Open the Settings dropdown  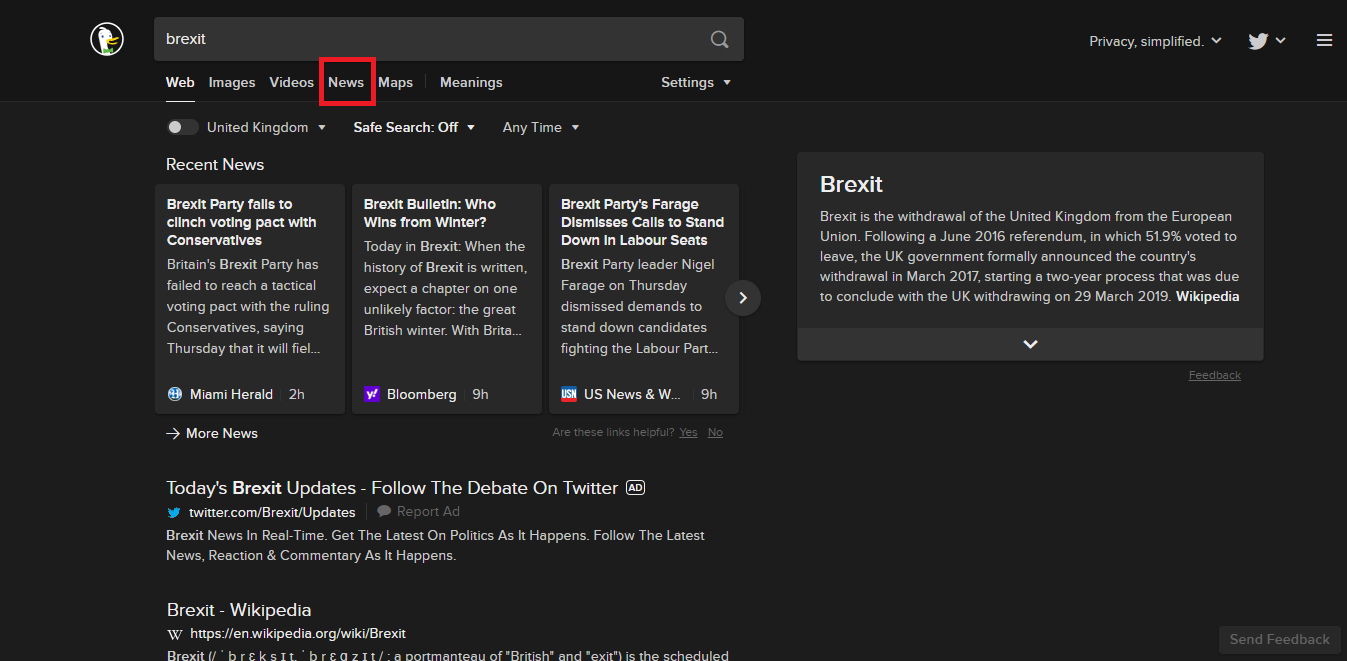click(x=696, y=82)
